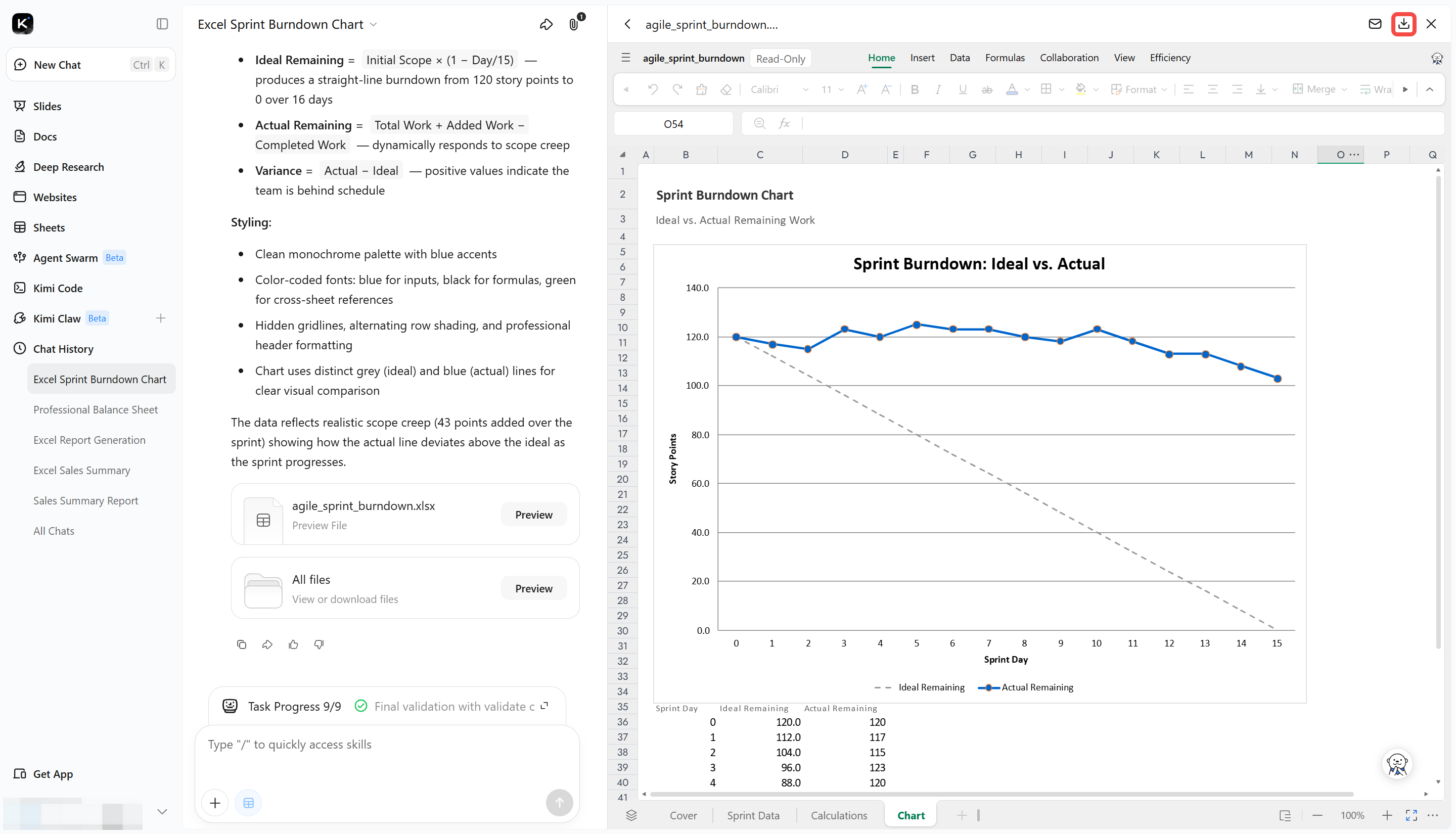1456x834 pixels.
Task: Expand the chat title dropdown chevron
Action: 374,24
